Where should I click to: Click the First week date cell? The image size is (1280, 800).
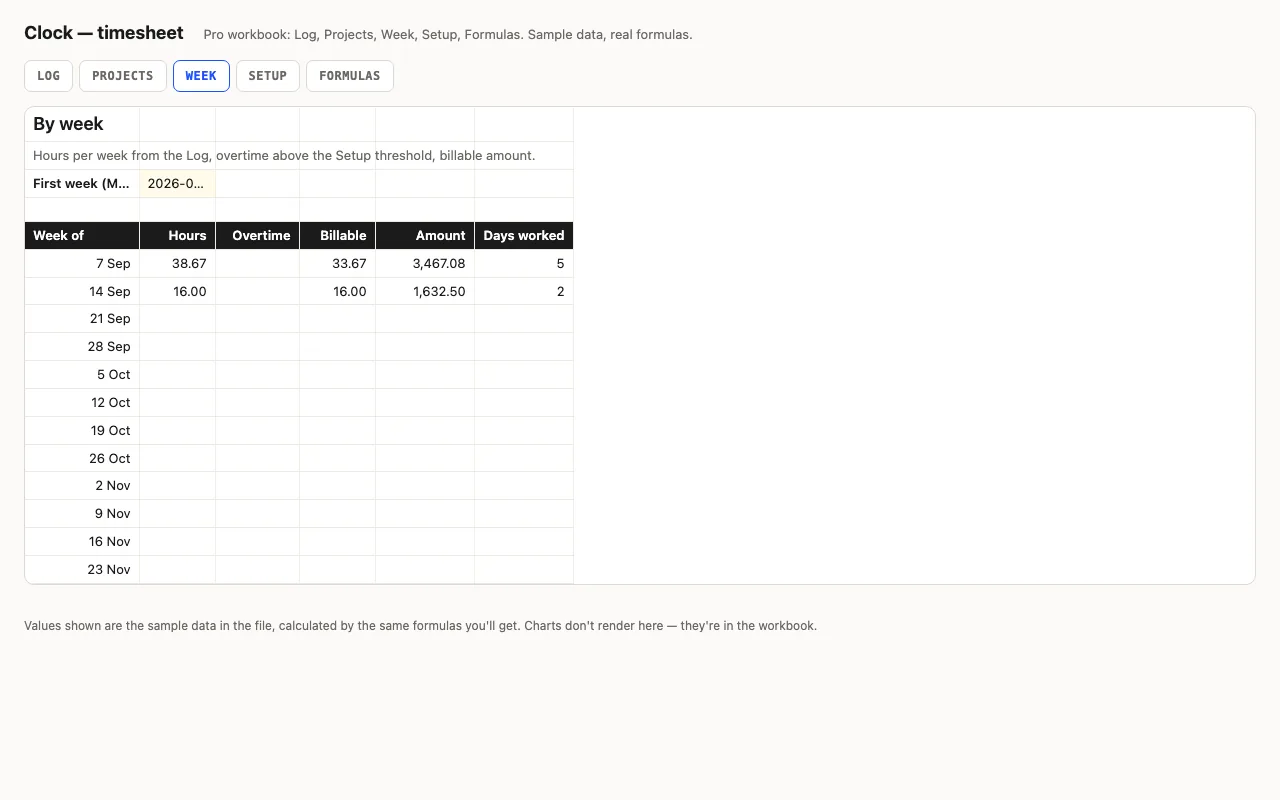coord(177,184)
